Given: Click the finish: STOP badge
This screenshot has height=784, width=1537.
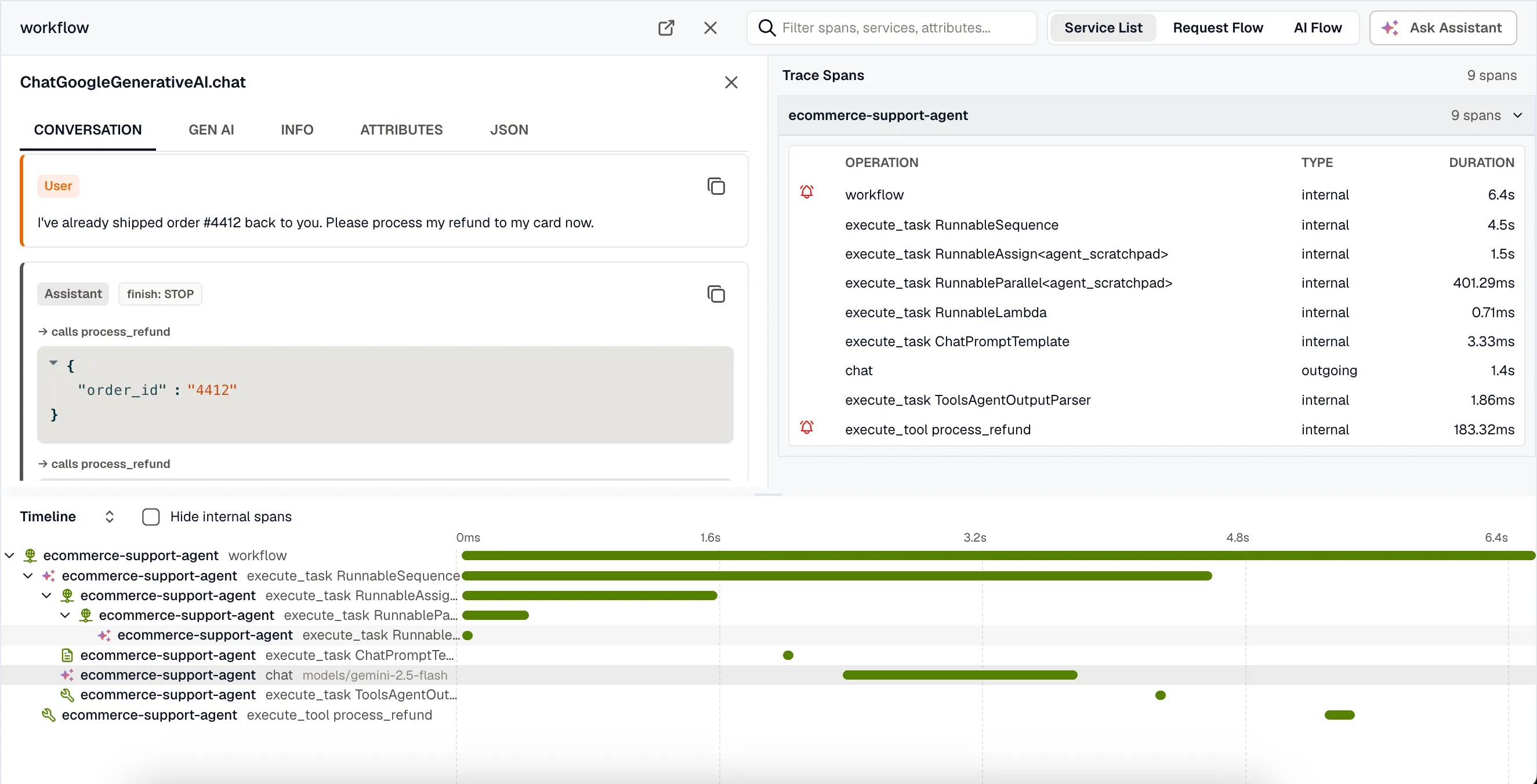Looking at the screenshot, I should pyautogui.click(x=160, y=294).
